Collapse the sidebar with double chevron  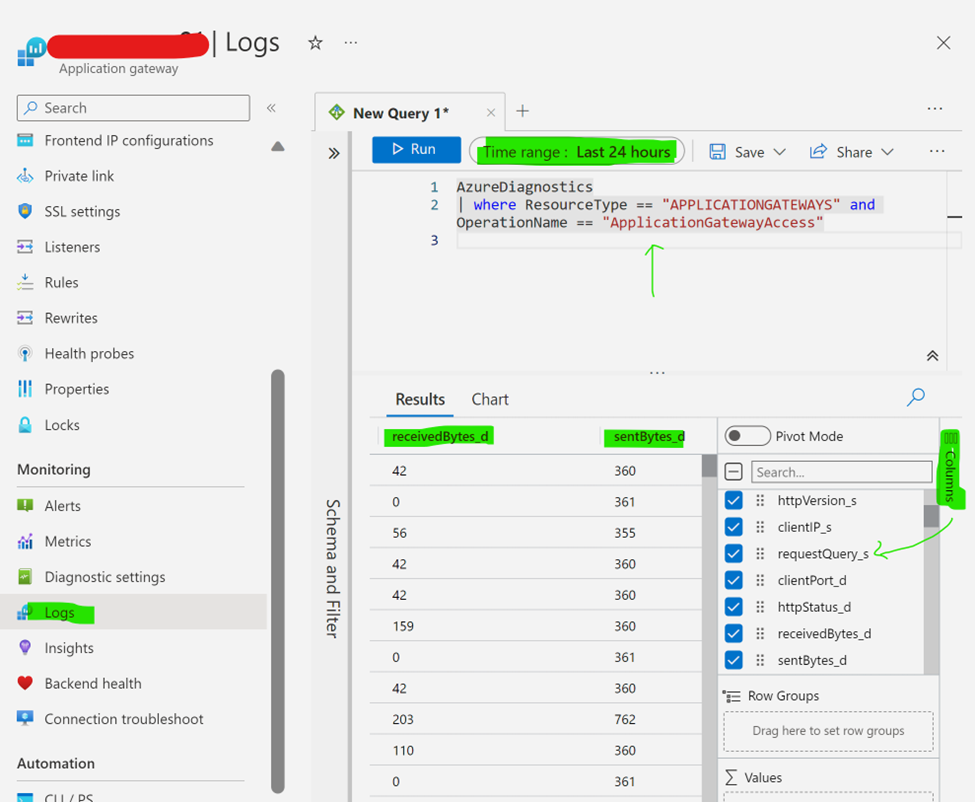tap(271, 108)
